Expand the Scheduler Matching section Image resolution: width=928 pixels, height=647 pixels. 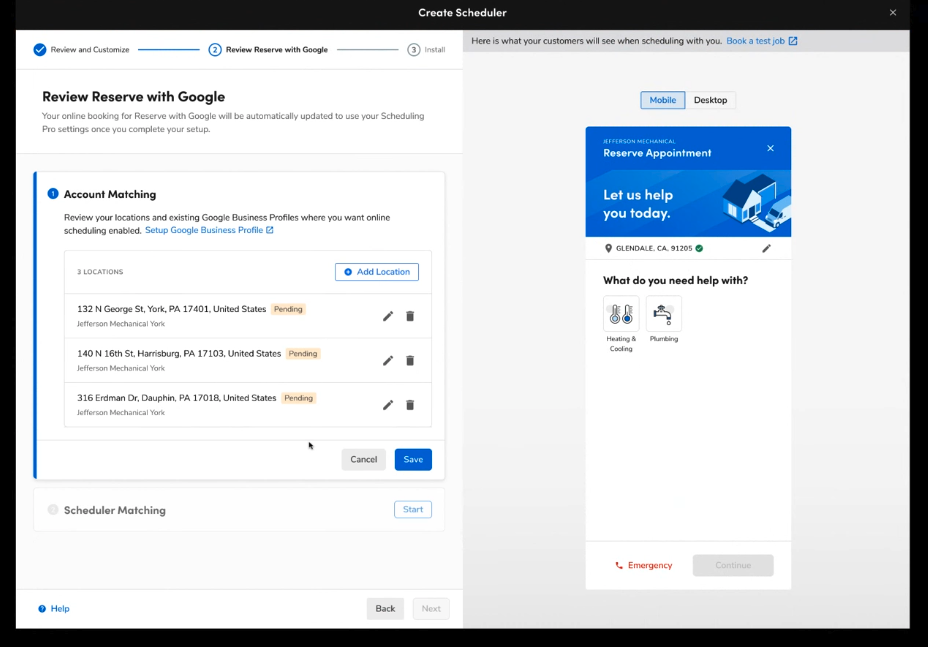[413, 509]
